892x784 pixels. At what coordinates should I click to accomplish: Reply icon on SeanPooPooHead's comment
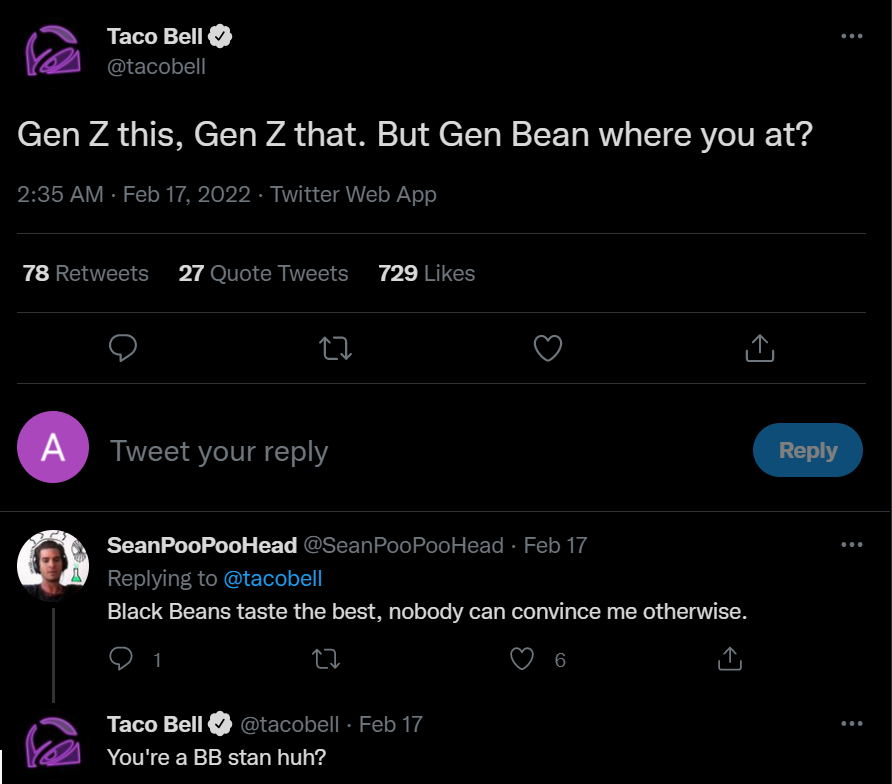(x=121, y=659)
